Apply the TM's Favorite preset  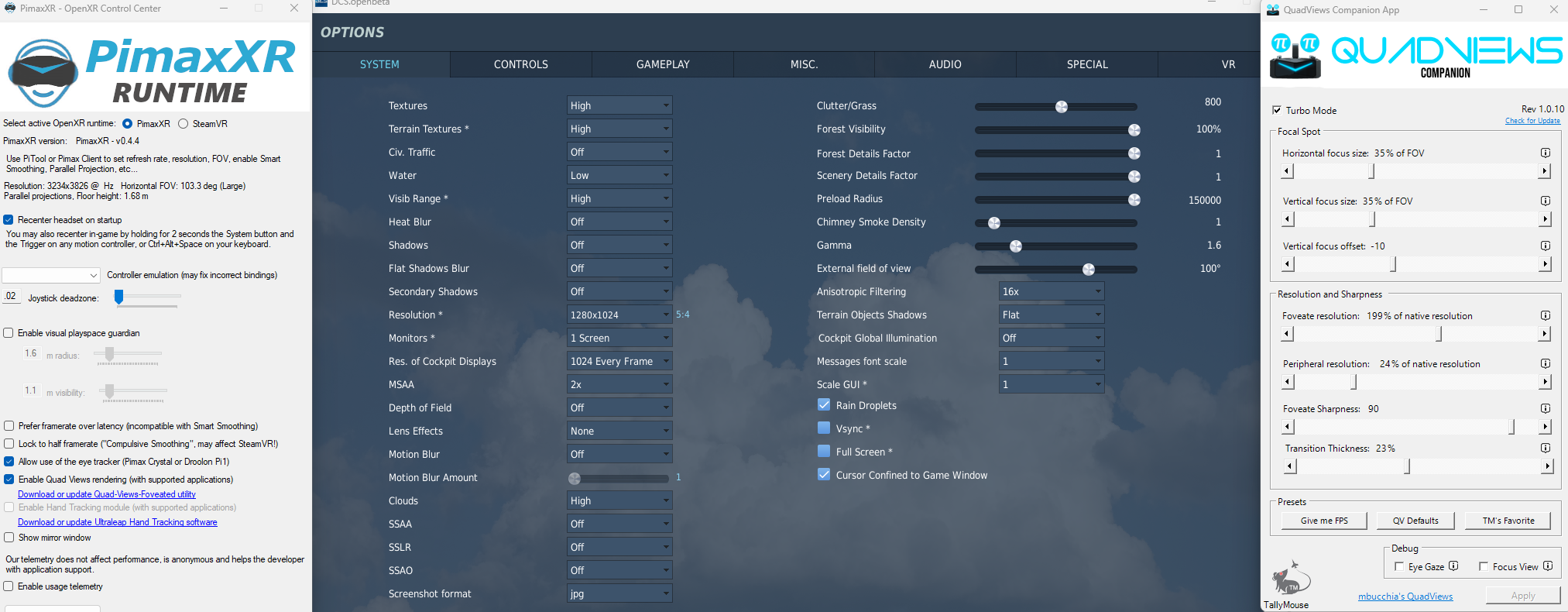click(1508, 521)
